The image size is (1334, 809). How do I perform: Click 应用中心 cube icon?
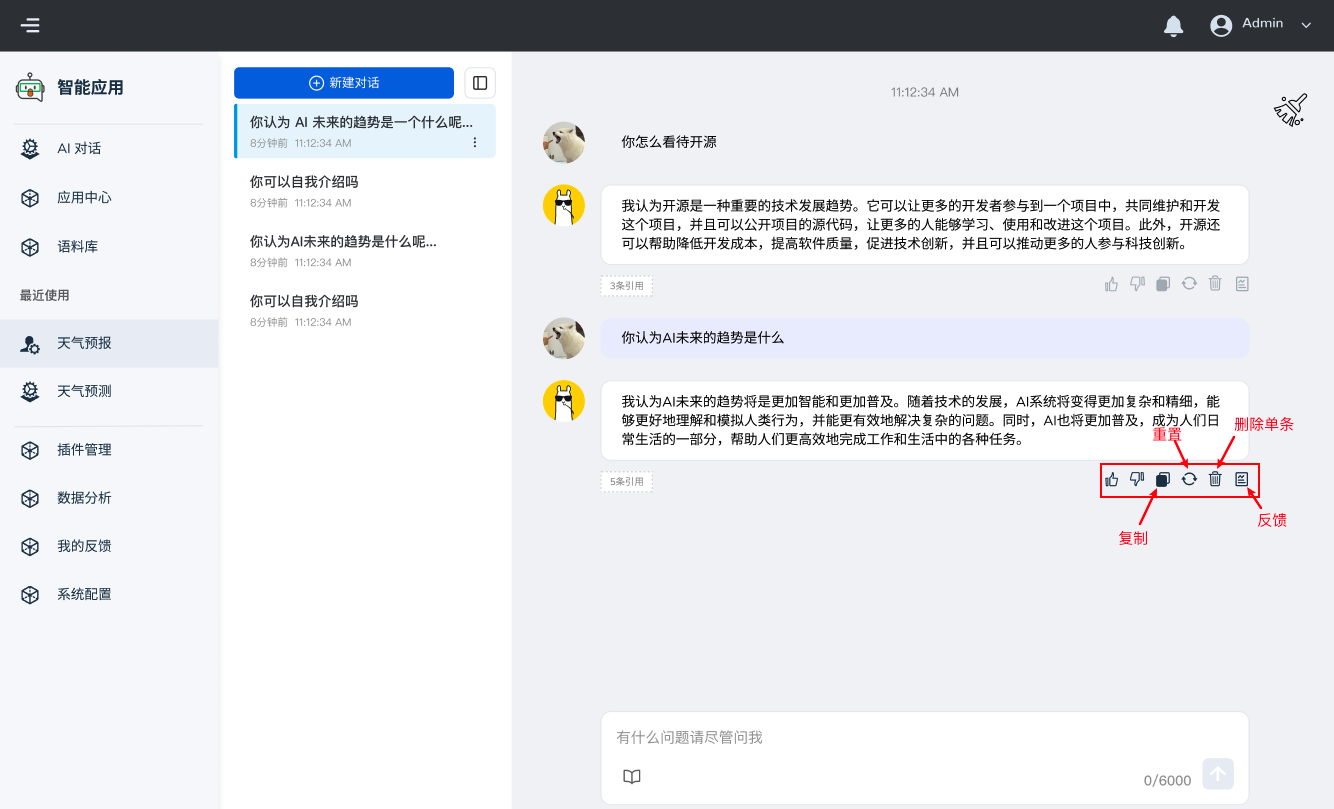click(x=30, y=198)
